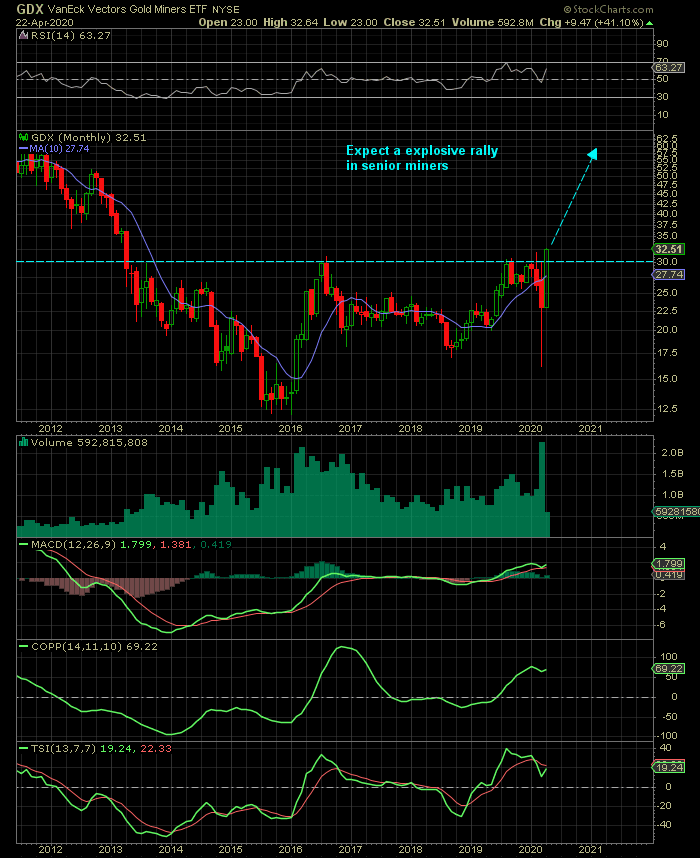700x858 pixels.
Task: Click the 17.5 price axis label
Action: coord(666,353)
